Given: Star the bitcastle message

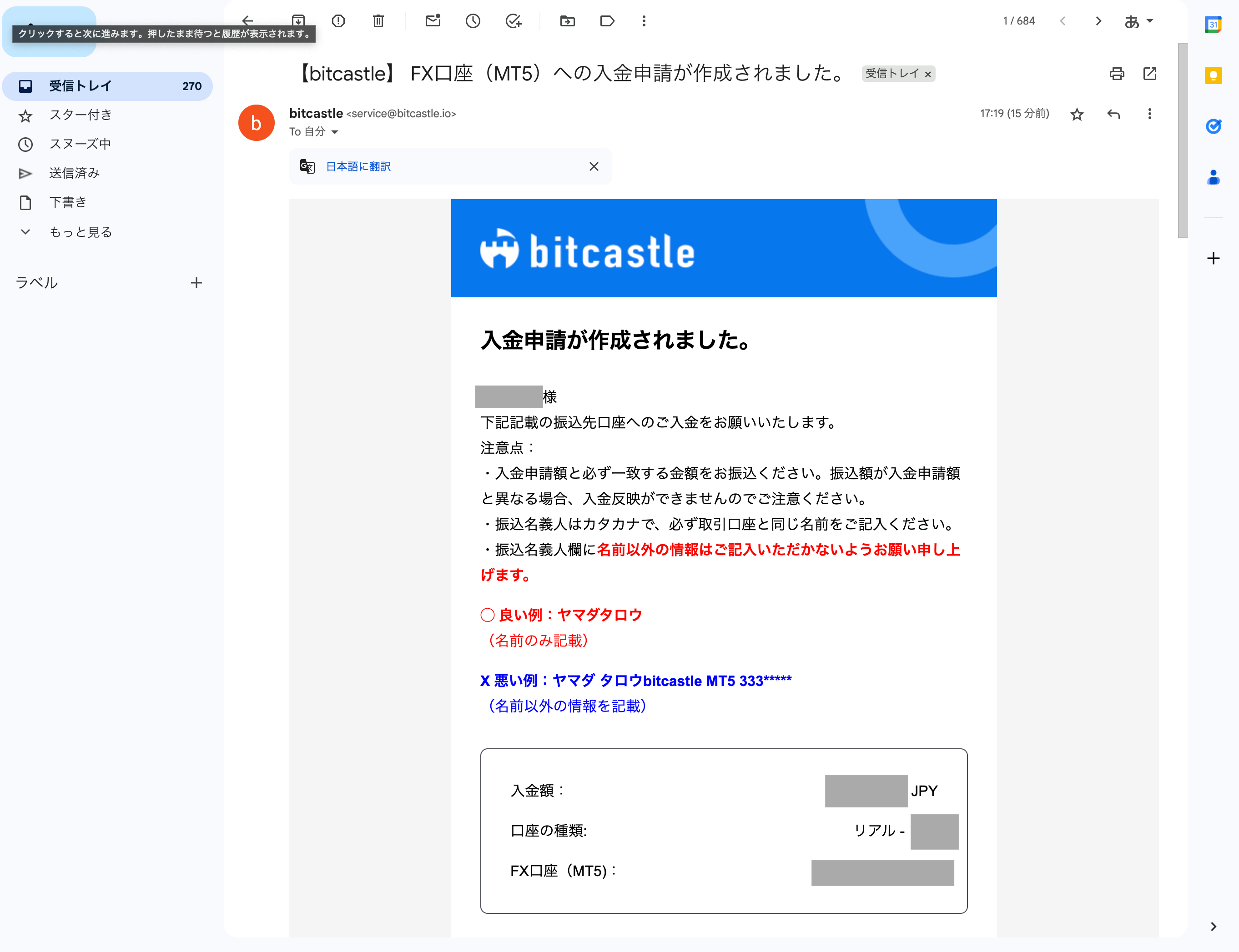Looking at the screenshot, I should [x=1077, y=115].
